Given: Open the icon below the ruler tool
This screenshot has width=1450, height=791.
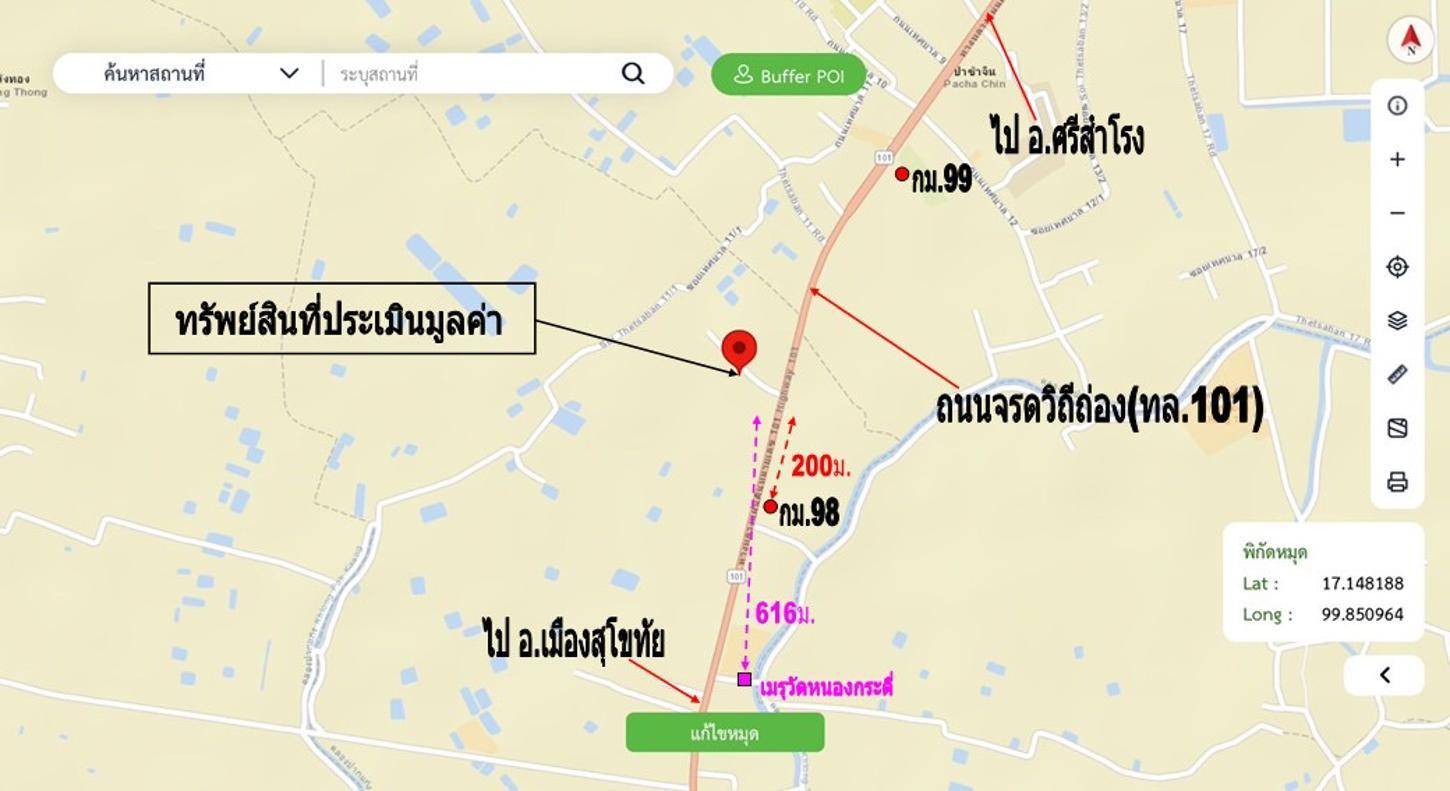Looking at the screenshot, I should click(x=1397, y=428).
